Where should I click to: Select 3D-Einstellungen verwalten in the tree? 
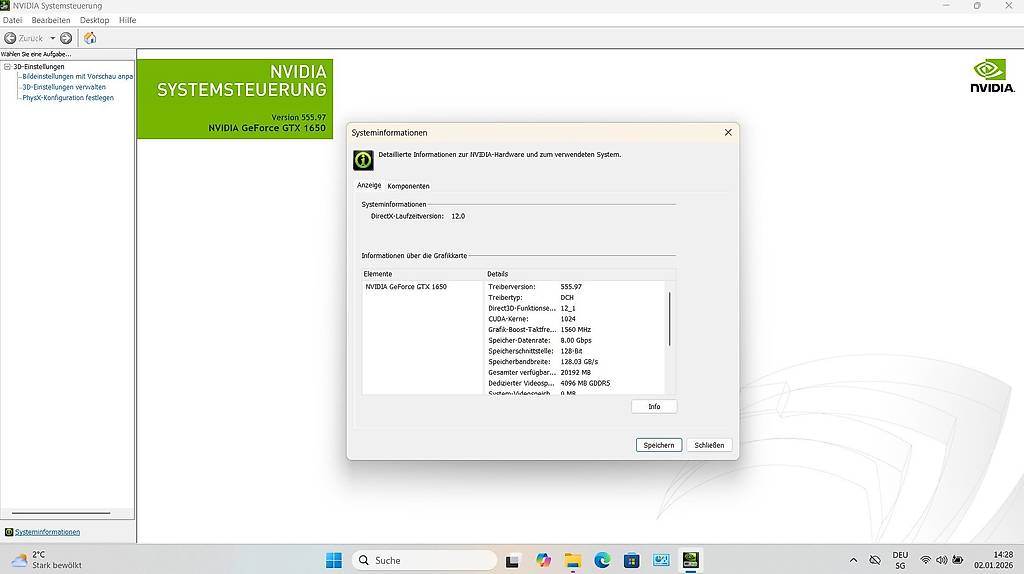(x=64, y=87)
